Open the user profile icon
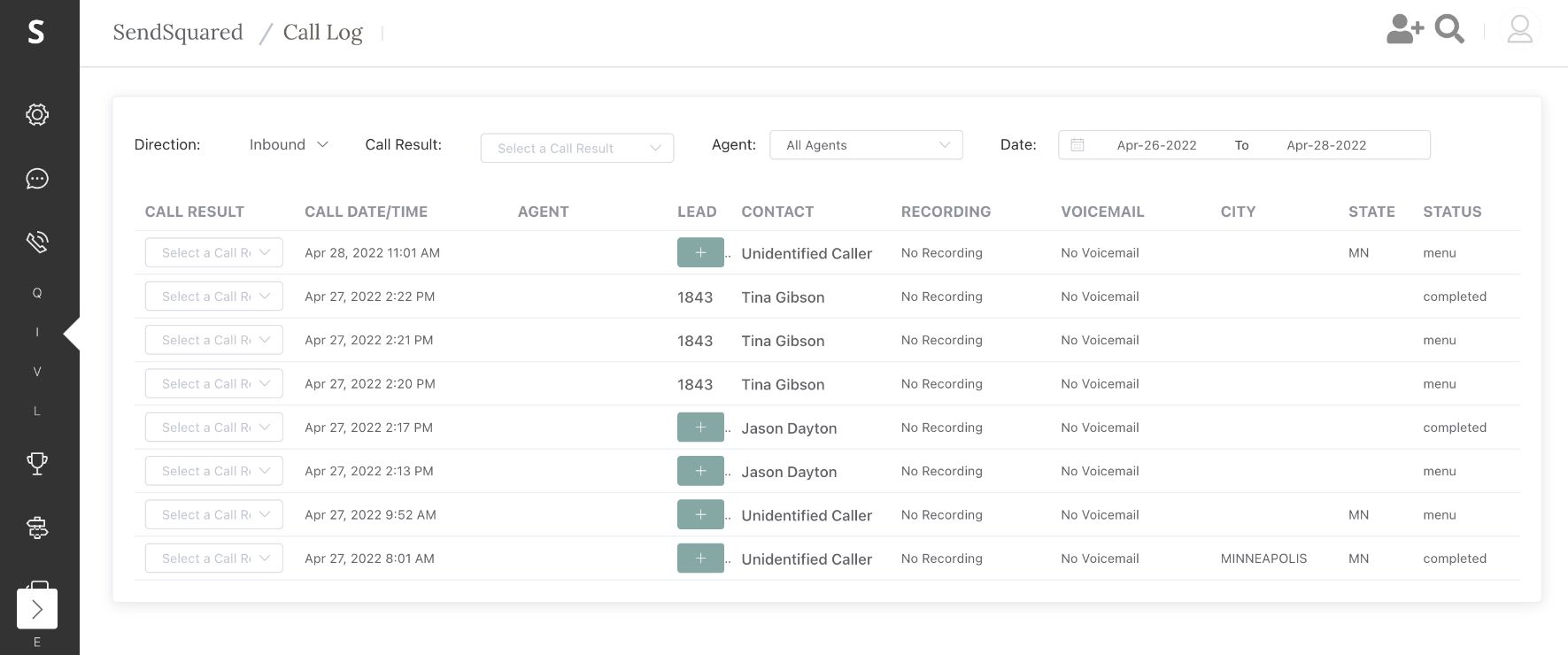This screenshot has width=1568, height=655. [1519, 29]
